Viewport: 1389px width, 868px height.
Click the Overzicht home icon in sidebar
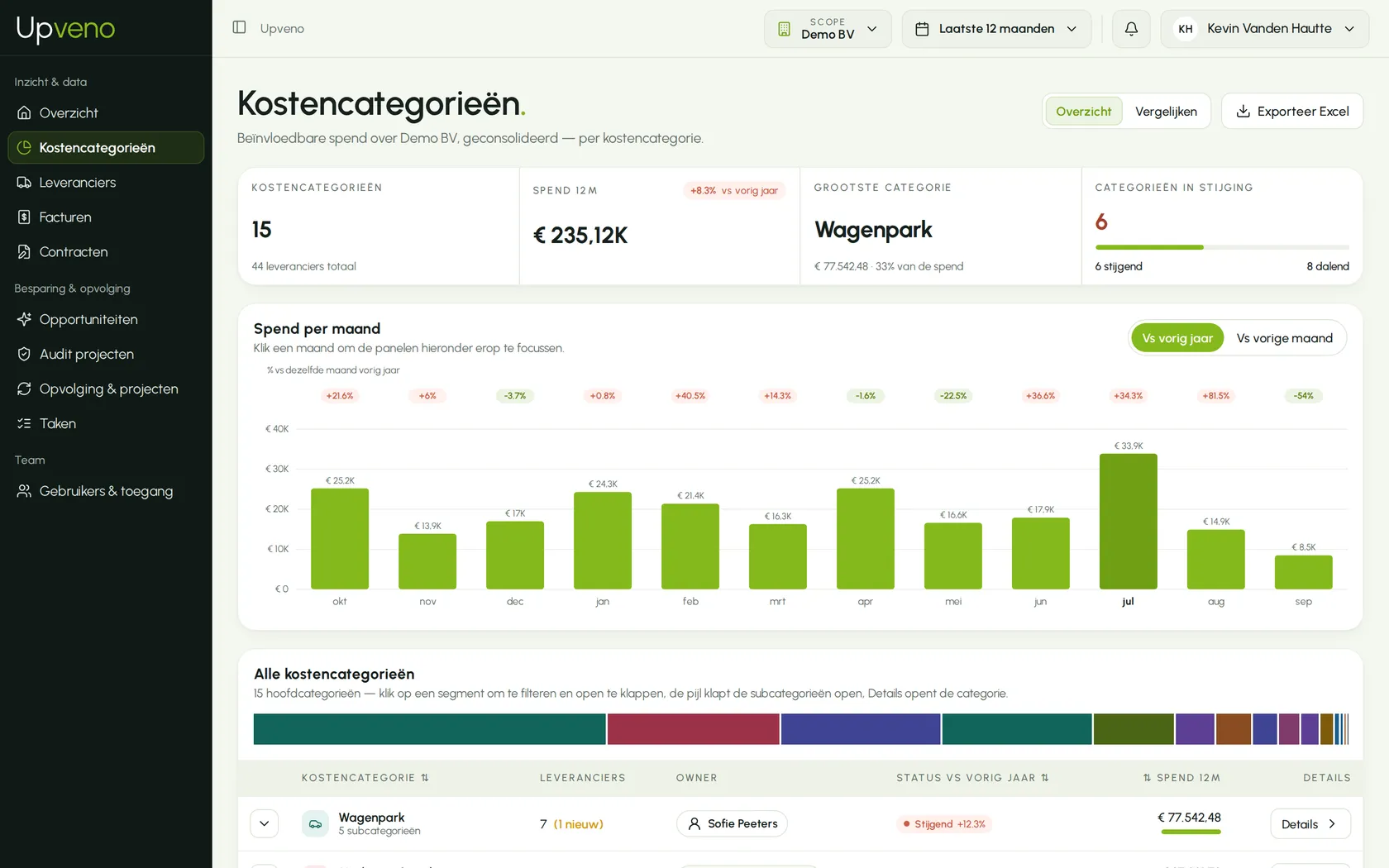click(24, 112)
